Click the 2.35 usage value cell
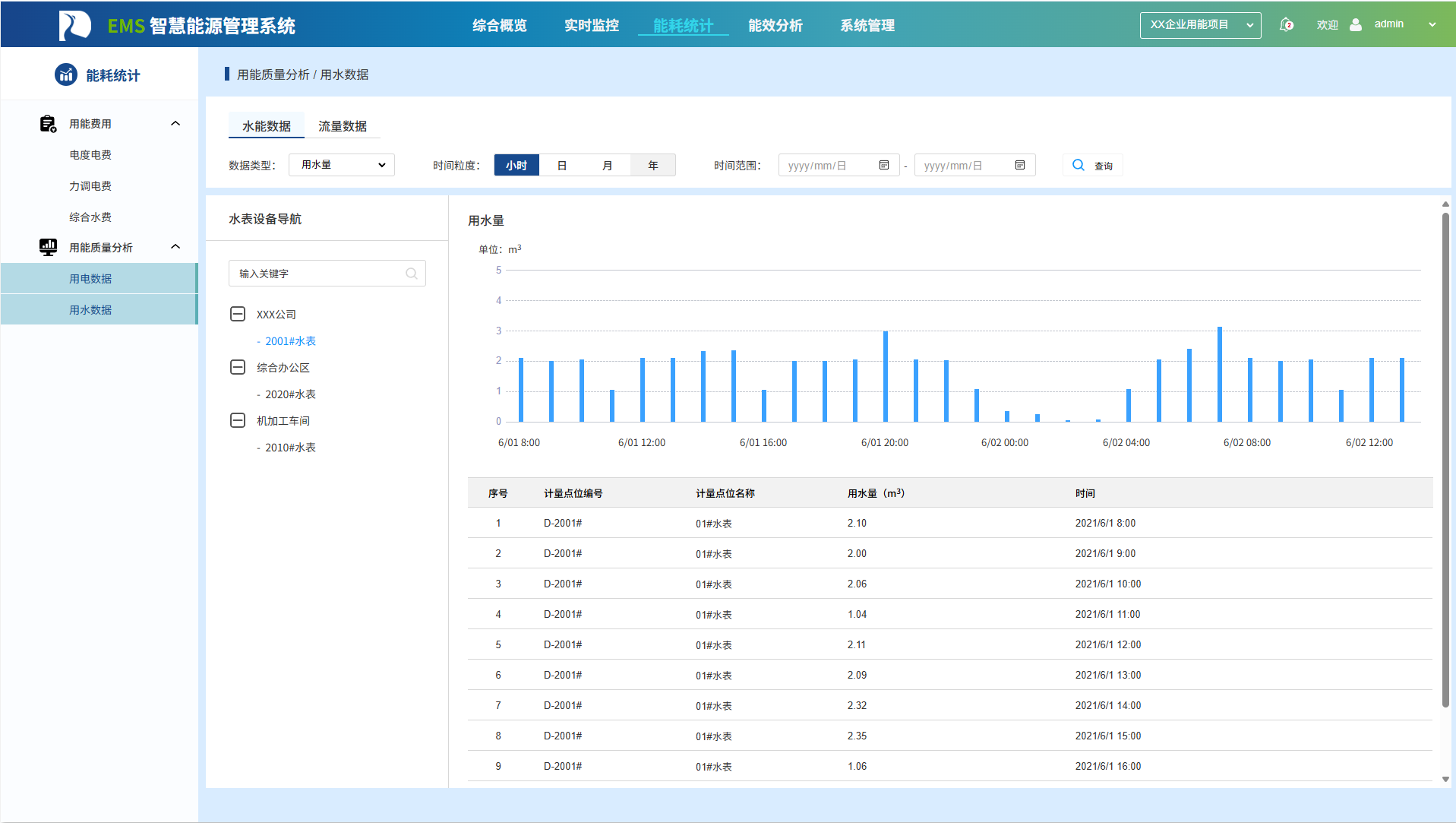Image resolution: width=1456 pixels, height=823 pixels. click(x=857, y=736)
